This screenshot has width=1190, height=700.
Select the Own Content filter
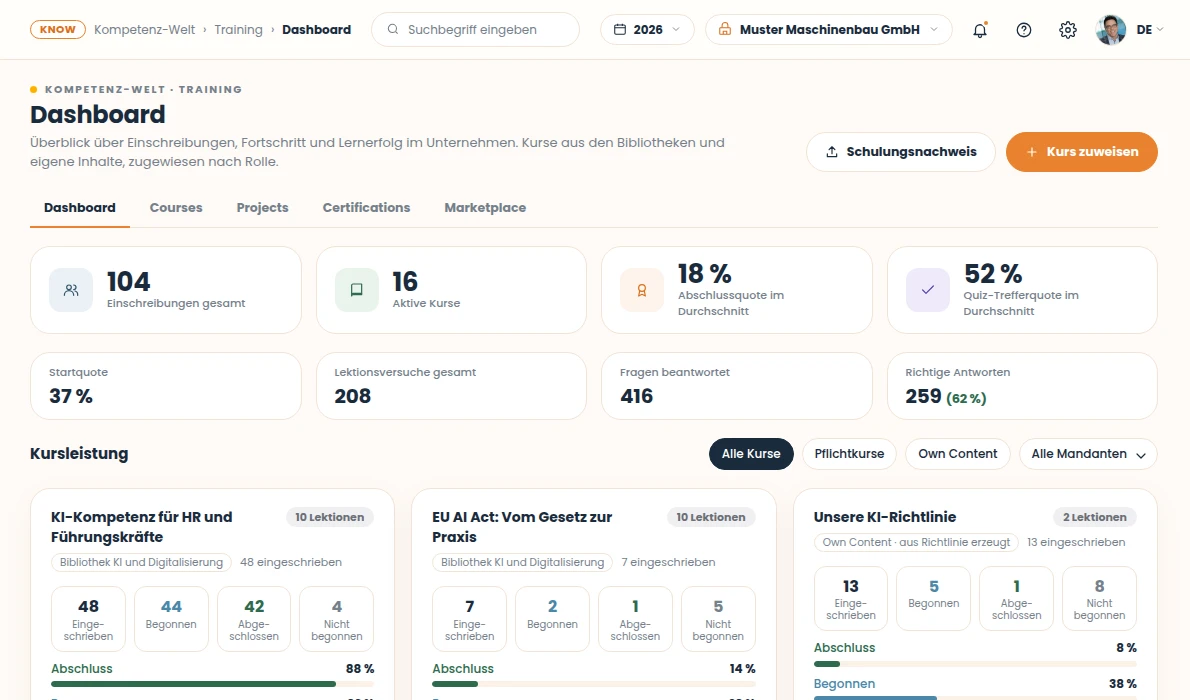(x=958, y=454)
